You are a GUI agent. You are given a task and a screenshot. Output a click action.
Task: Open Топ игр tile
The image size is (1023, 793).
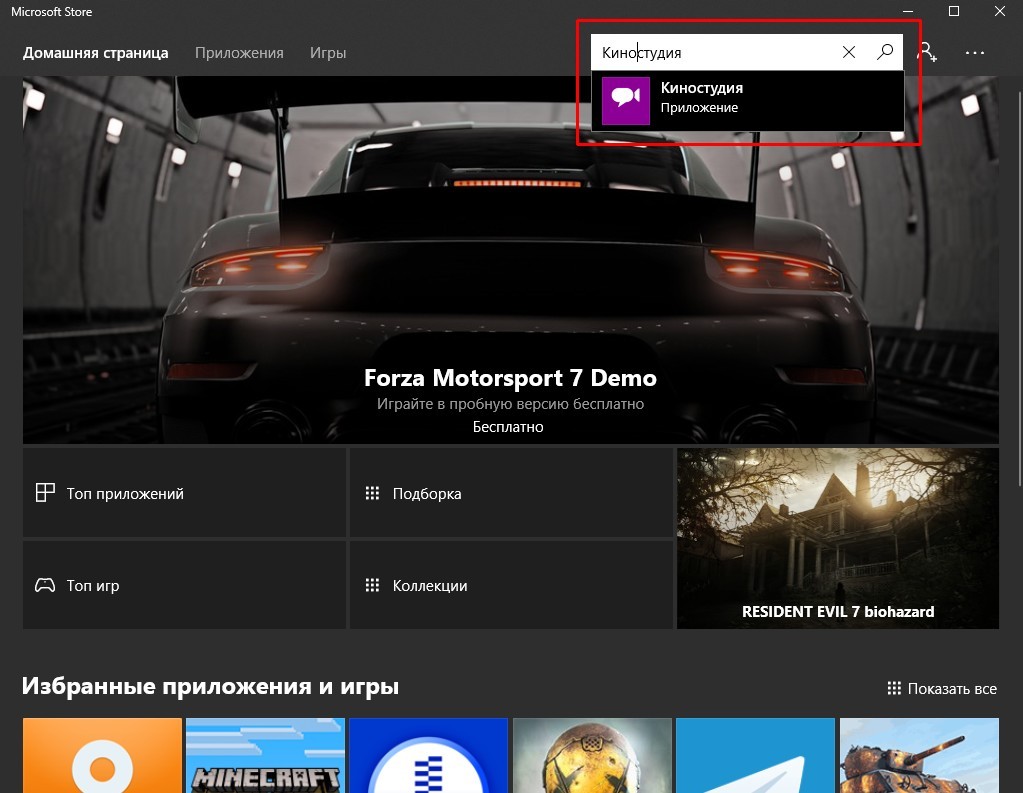pyautogui.click(x=184, y=585)
